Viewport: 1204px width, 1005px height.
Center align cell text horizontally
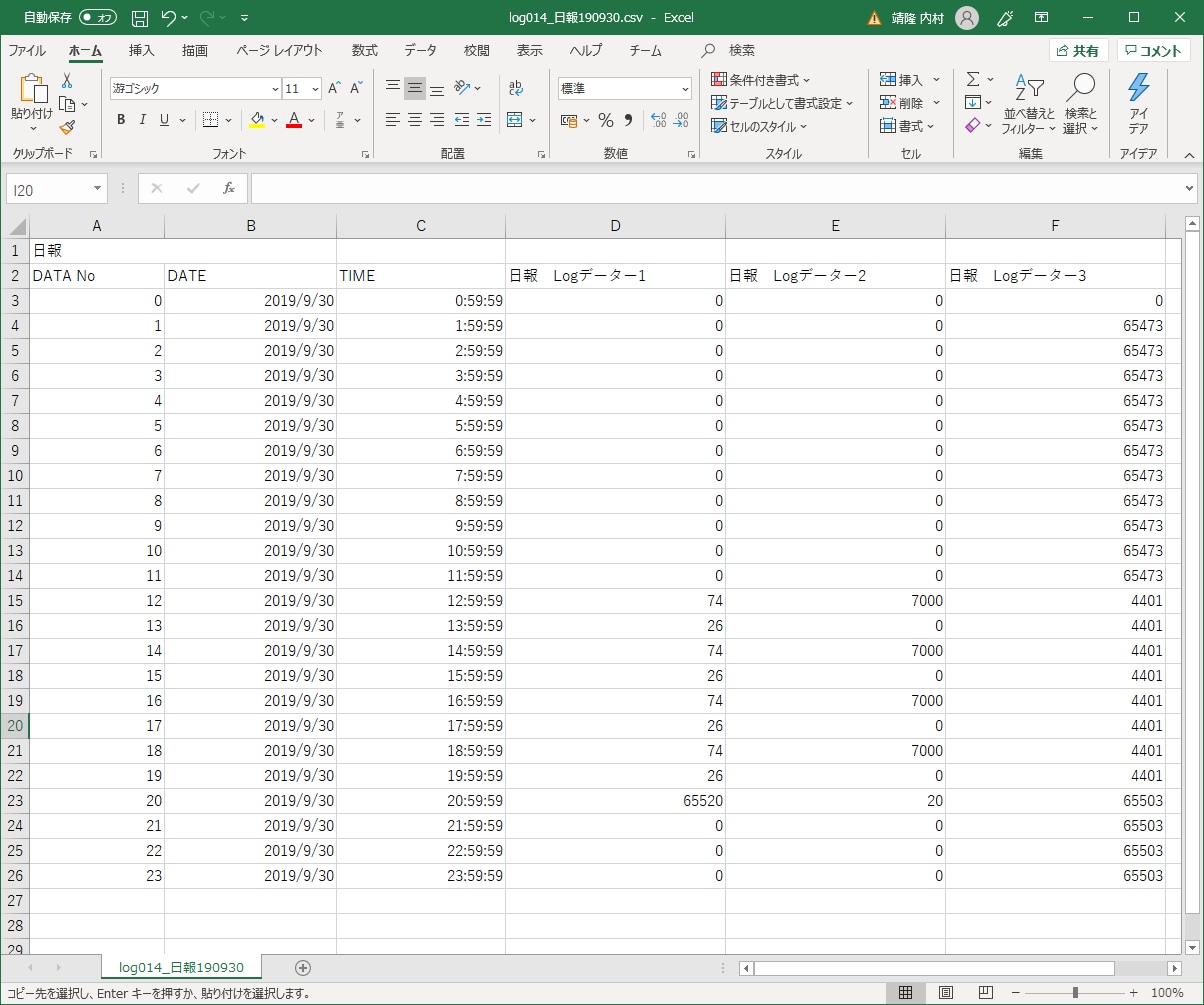point(415,120)
